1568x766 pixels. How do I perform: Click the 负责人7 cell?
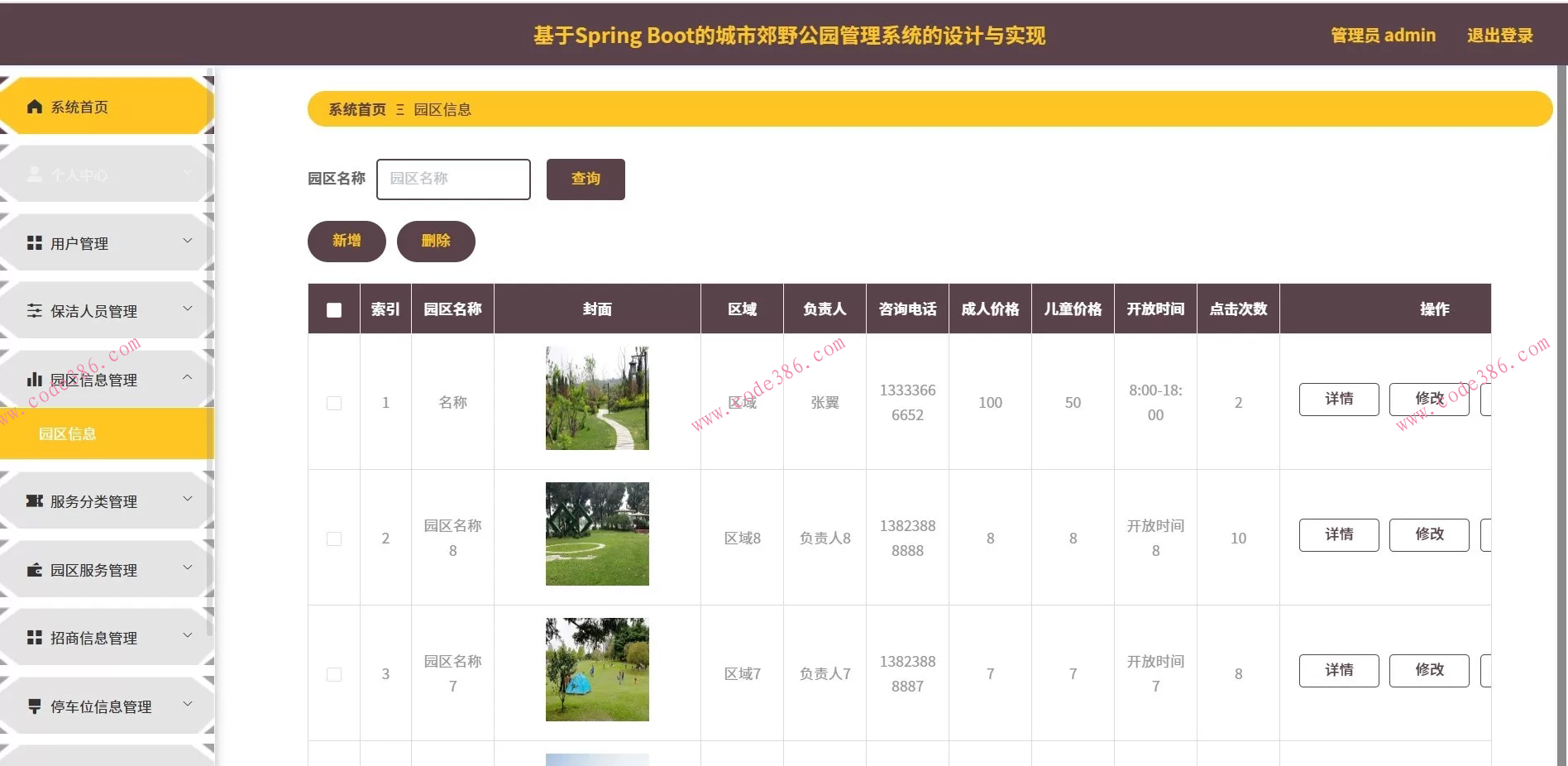click(x=825, y=674)
